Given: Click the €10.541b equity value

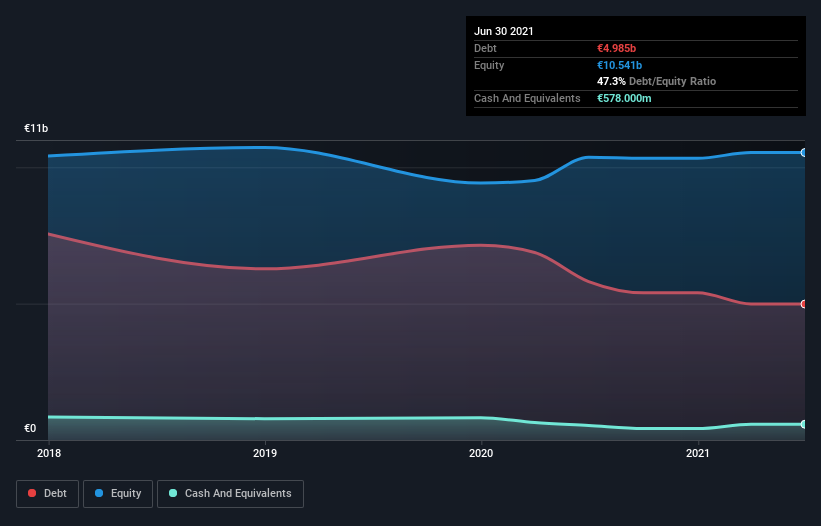Looking at the screenshot, I should [x=619, y=65].
